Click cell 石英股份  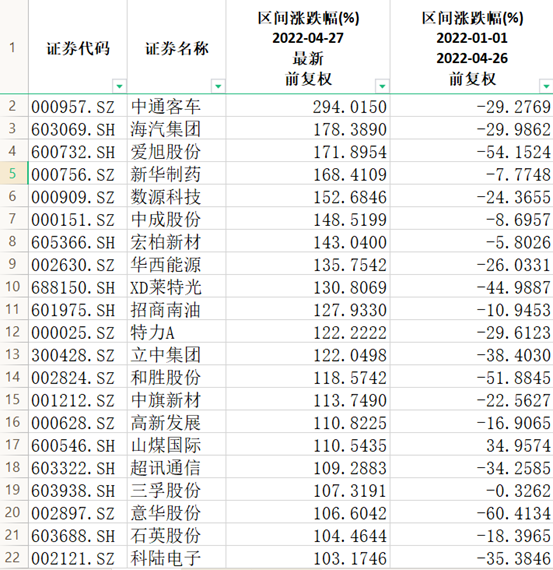[177, 535]
